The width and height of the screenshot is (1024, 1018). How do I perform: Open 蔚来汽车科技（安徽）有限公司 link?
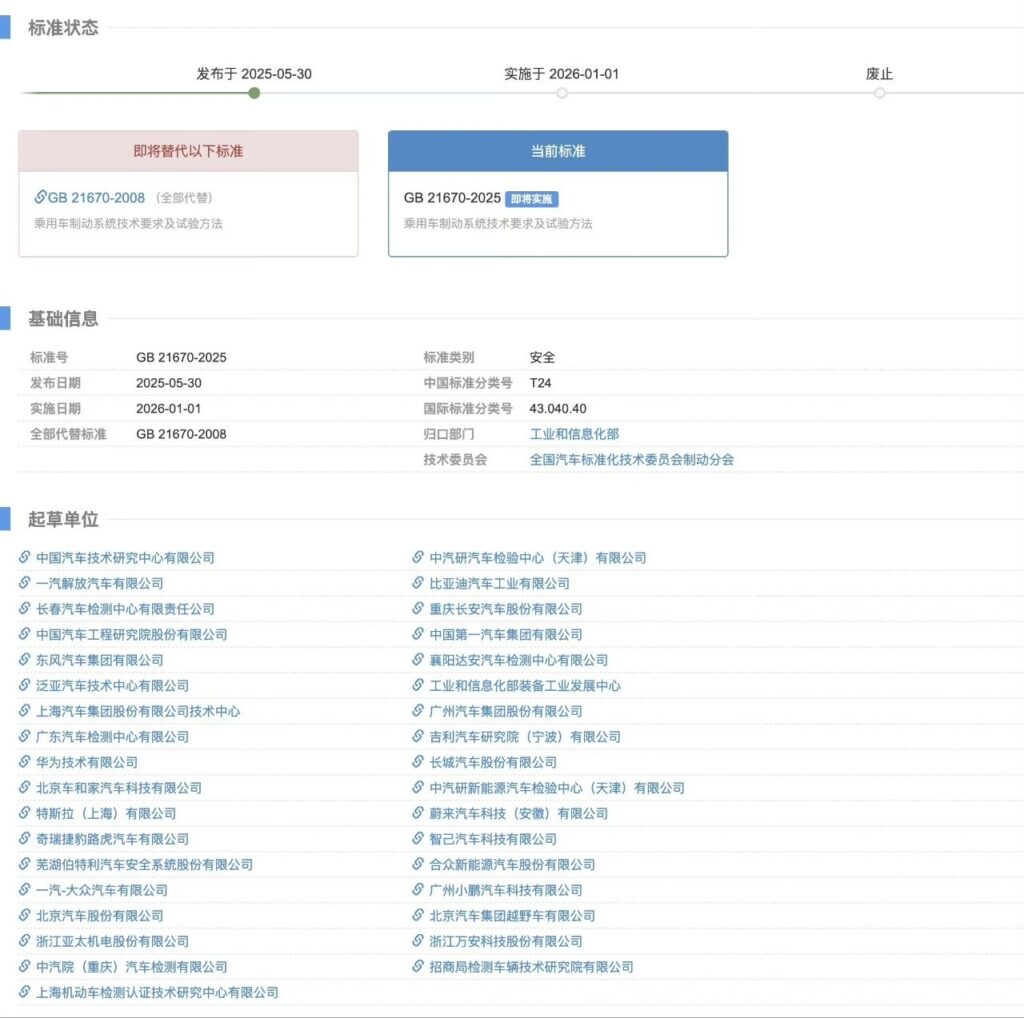coord(518,813)
